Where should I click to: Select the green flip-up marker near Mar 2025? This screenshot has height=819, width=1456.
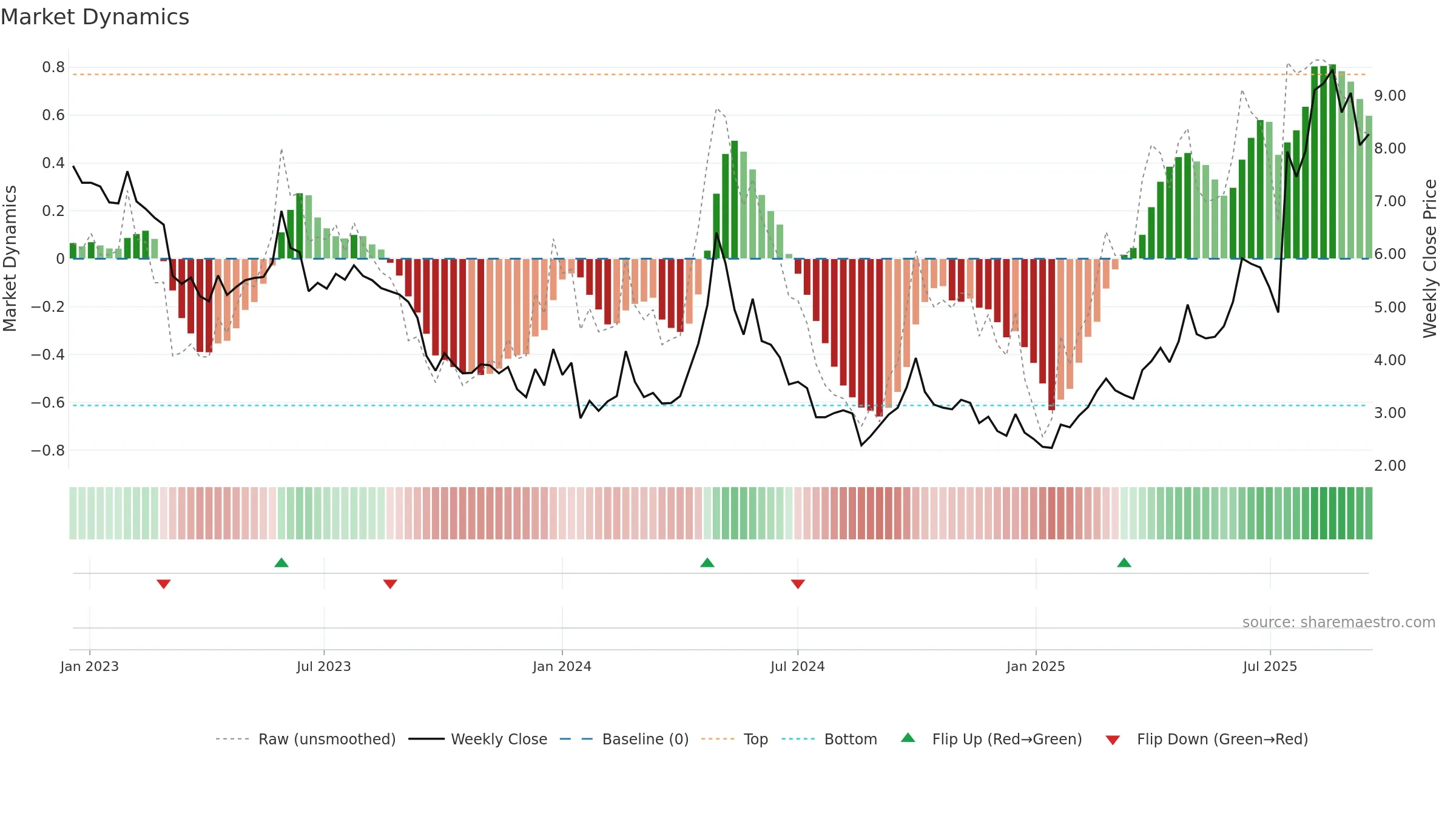coord(1124,562)
